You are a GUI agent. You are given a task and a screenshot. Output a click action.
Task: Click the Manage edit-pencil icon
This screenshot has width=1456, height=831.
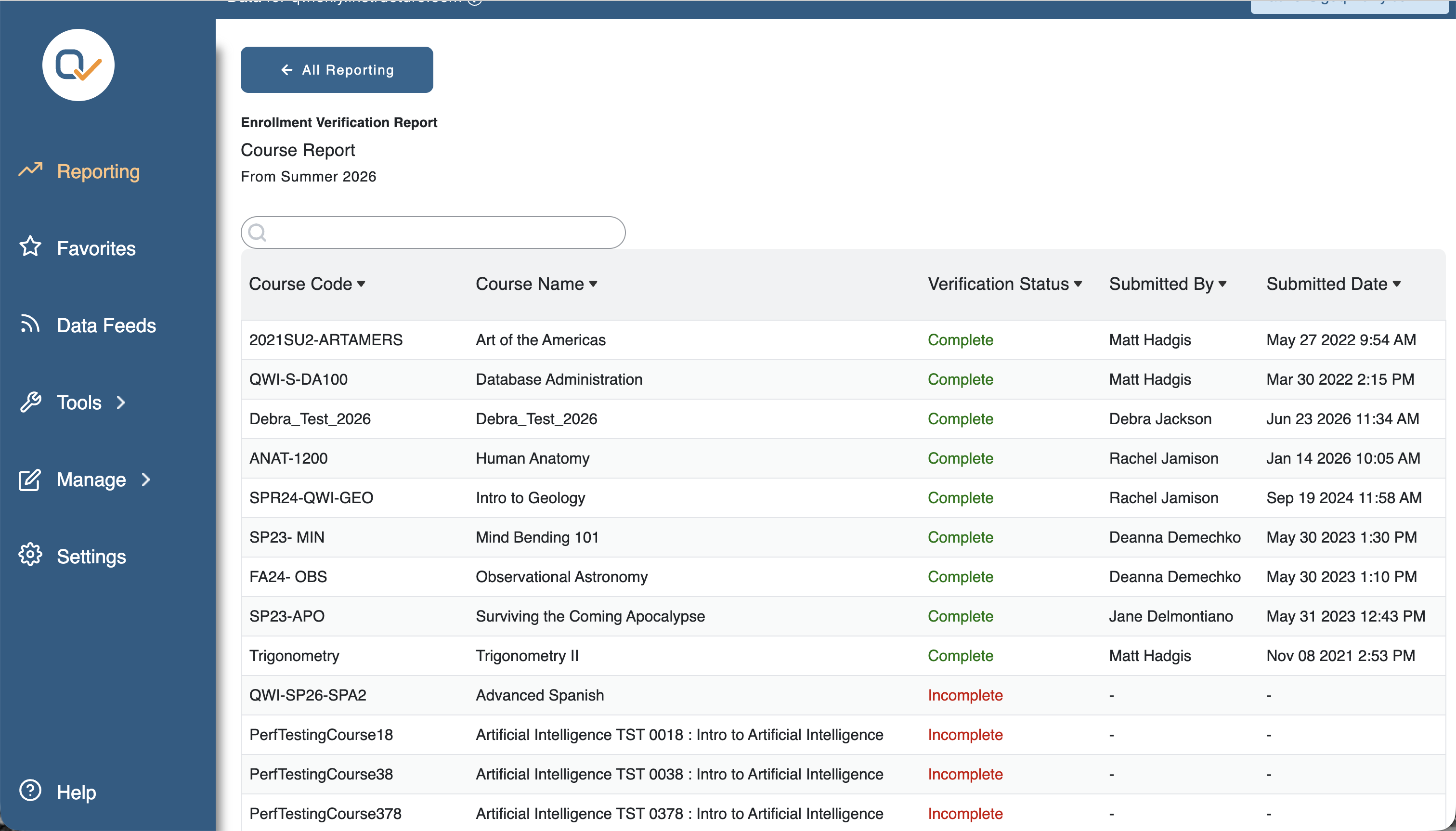coord(30,480)
